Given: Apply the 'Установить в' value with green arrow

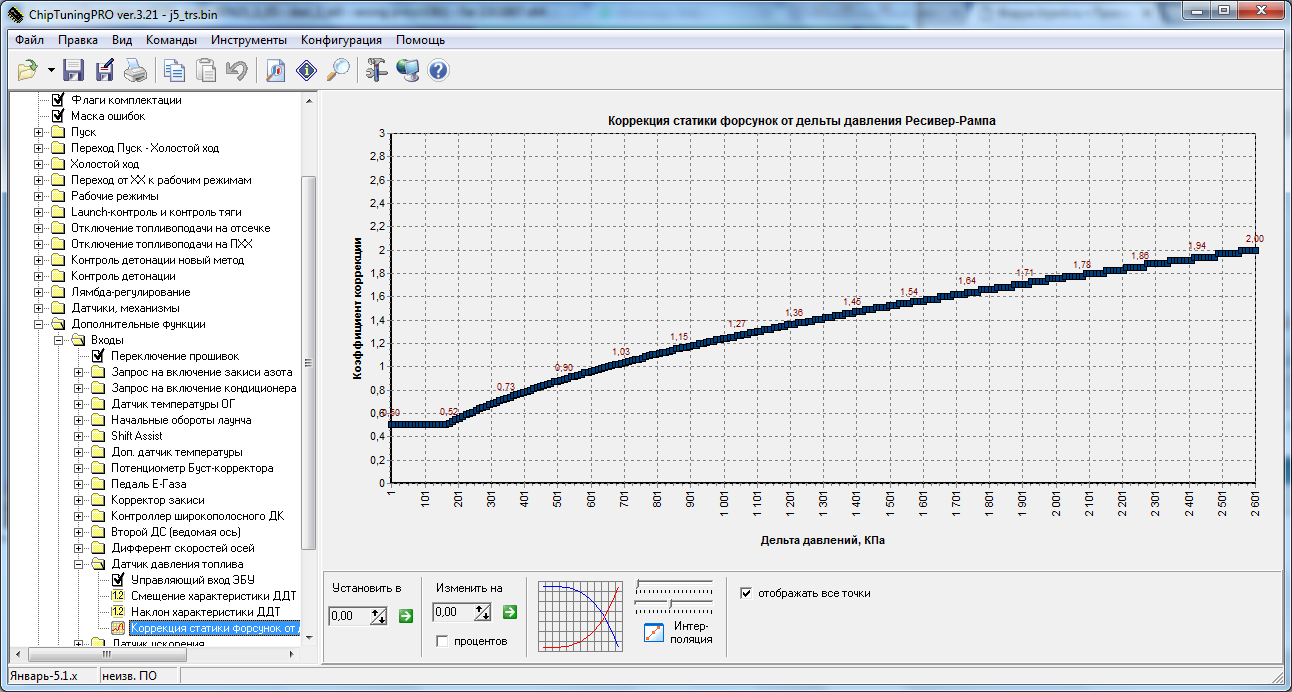Looking at the screenshot, I should coord(405,615).
